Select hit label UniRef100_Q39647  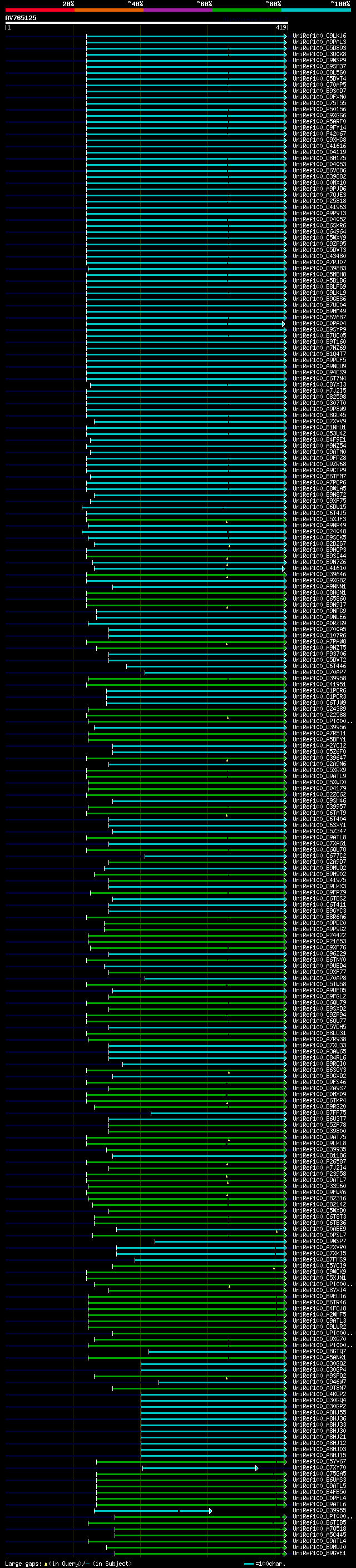[x=319, y=759]
